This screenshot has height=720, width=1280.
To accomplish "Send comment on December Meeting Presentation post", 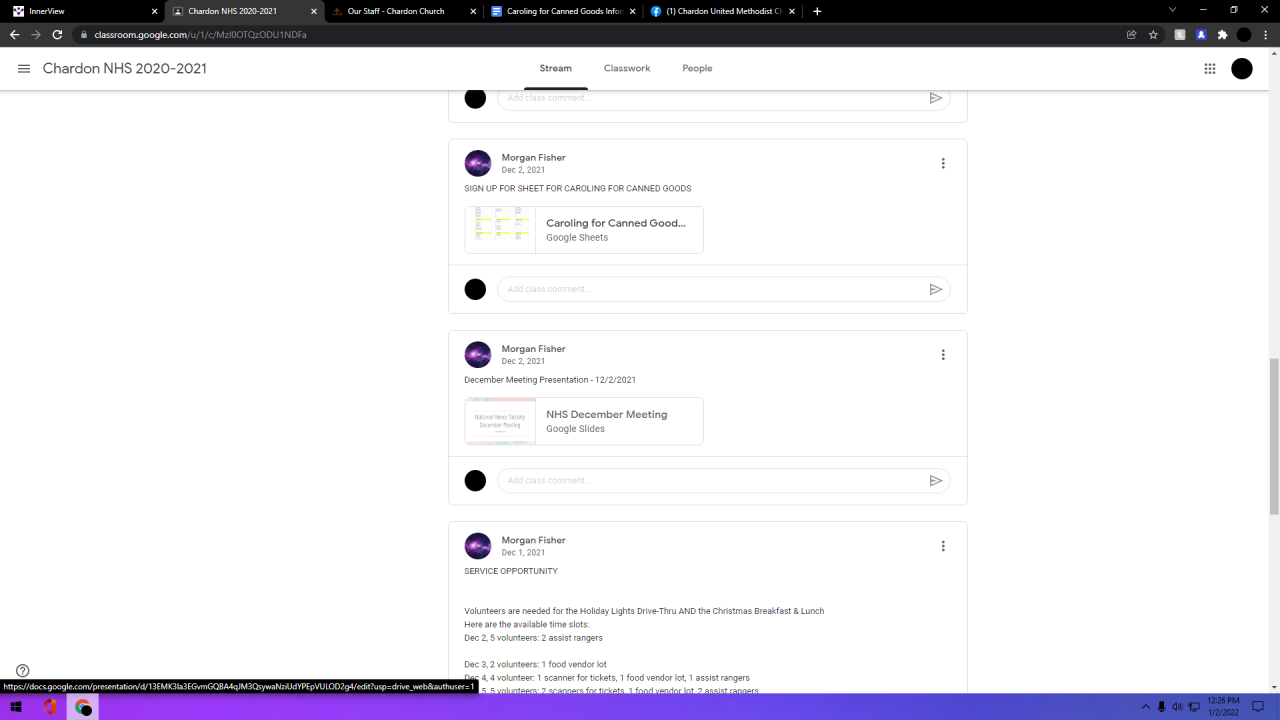I will 936,481.
